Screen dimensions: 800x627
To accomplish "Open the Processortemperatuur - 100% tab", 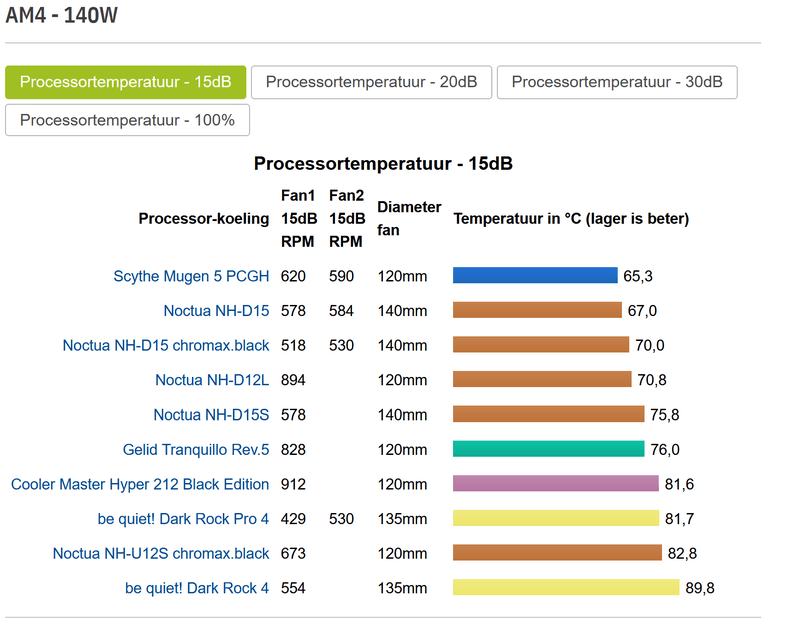I will point(127,120).
